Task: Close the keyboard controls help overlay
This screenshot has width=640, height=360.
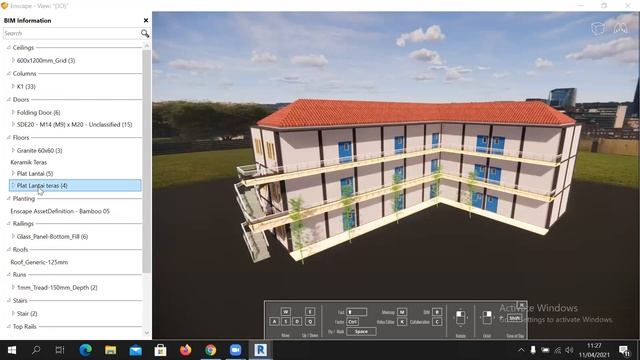Action: coord(521,305)
